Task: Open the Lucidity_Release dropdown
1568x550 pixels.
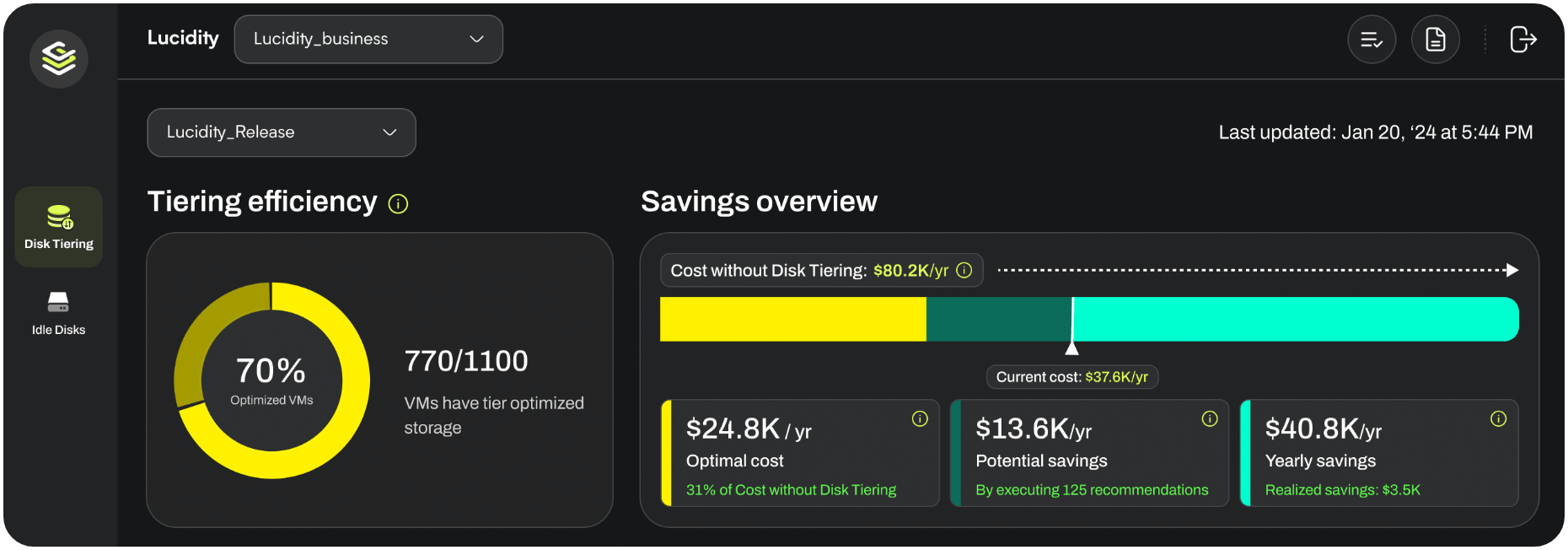Action: point(281,132)
